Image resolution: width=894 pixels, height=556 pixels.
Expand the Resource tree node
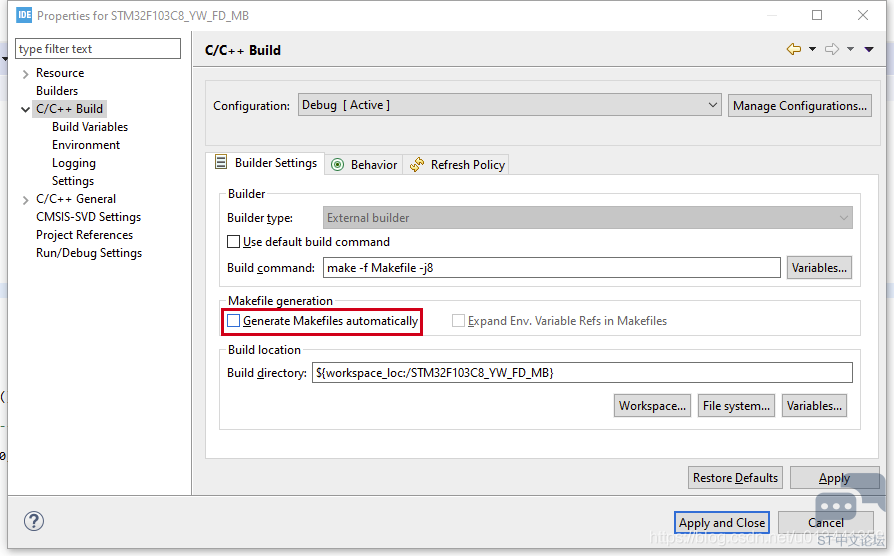click(25, 73)
